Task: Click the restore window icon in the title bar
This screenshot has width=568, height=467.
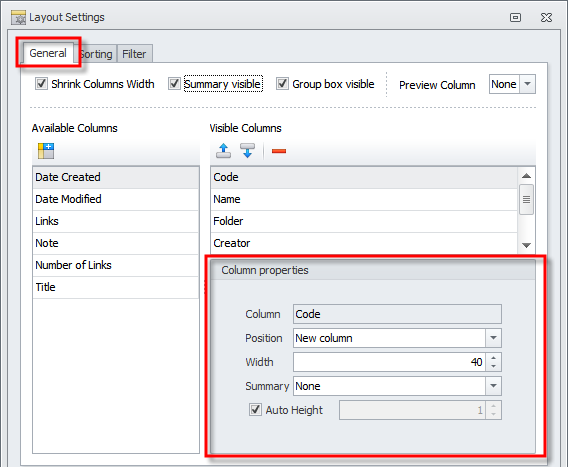Action: coord(515,17)
